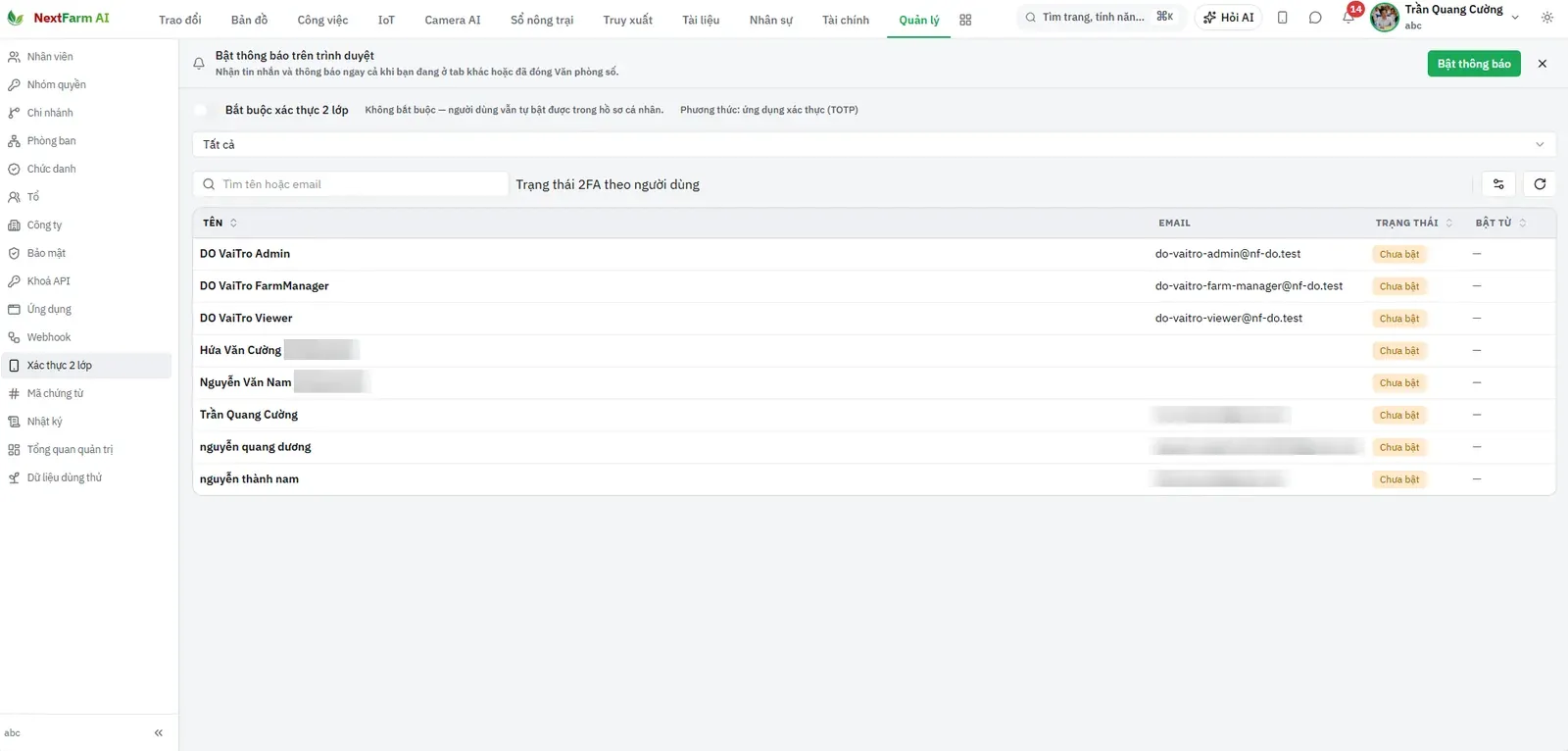This screenshot has width=1568, height=751.
Task: Click the do-vaitro-farm-manager@nf-do.test email
Action: pos(1249,286)
